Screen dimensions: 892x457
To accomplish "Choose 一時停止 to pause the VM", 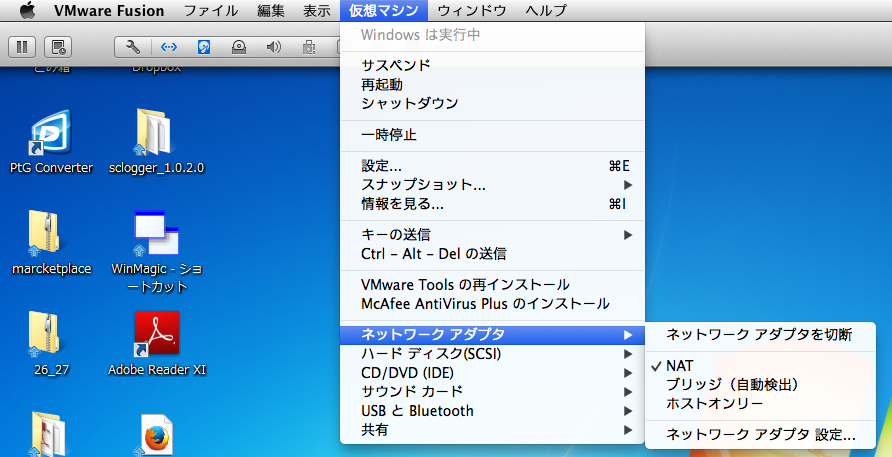I will tap(492, 135).
